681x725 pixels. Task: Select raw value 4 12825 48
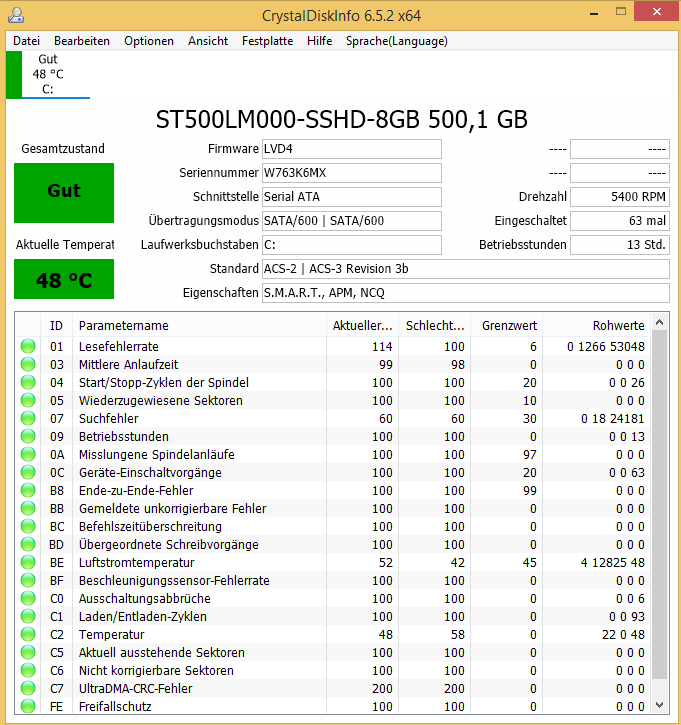coord(613,563)
